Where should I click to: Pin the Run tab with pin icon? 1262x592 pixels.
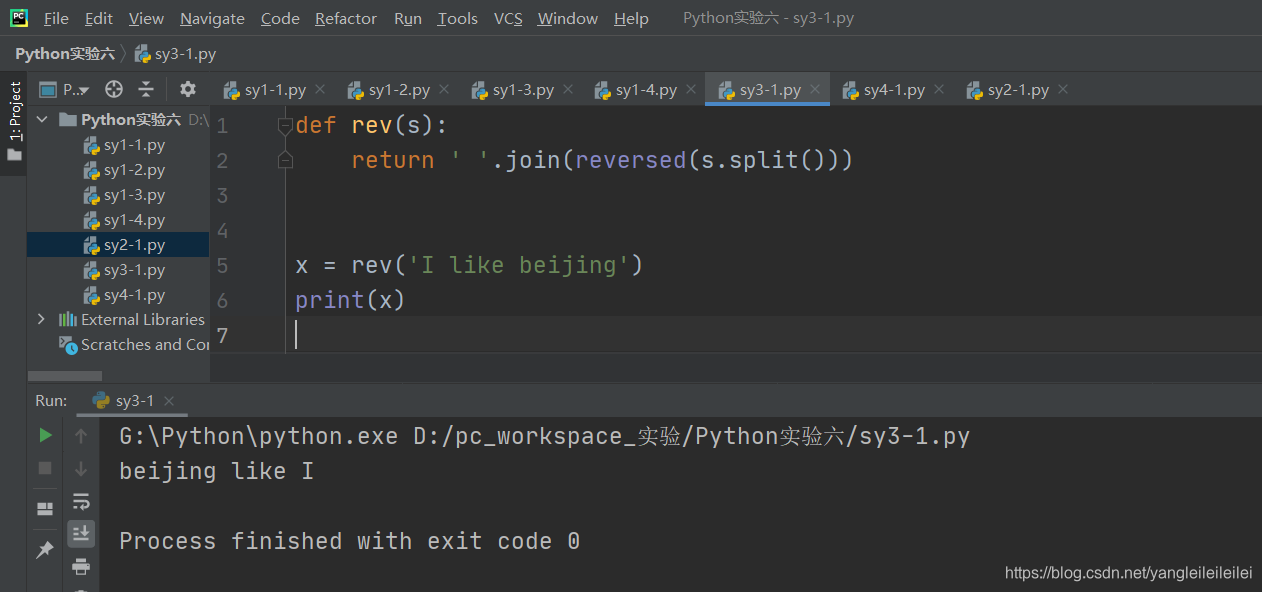pyautogui.click(x=45, y=550)
